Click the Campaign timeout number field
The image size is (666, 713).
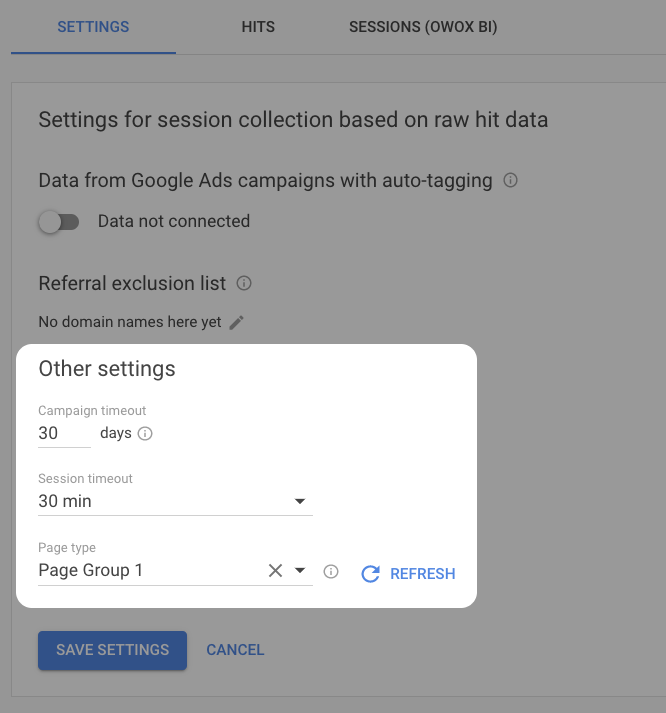63,434
